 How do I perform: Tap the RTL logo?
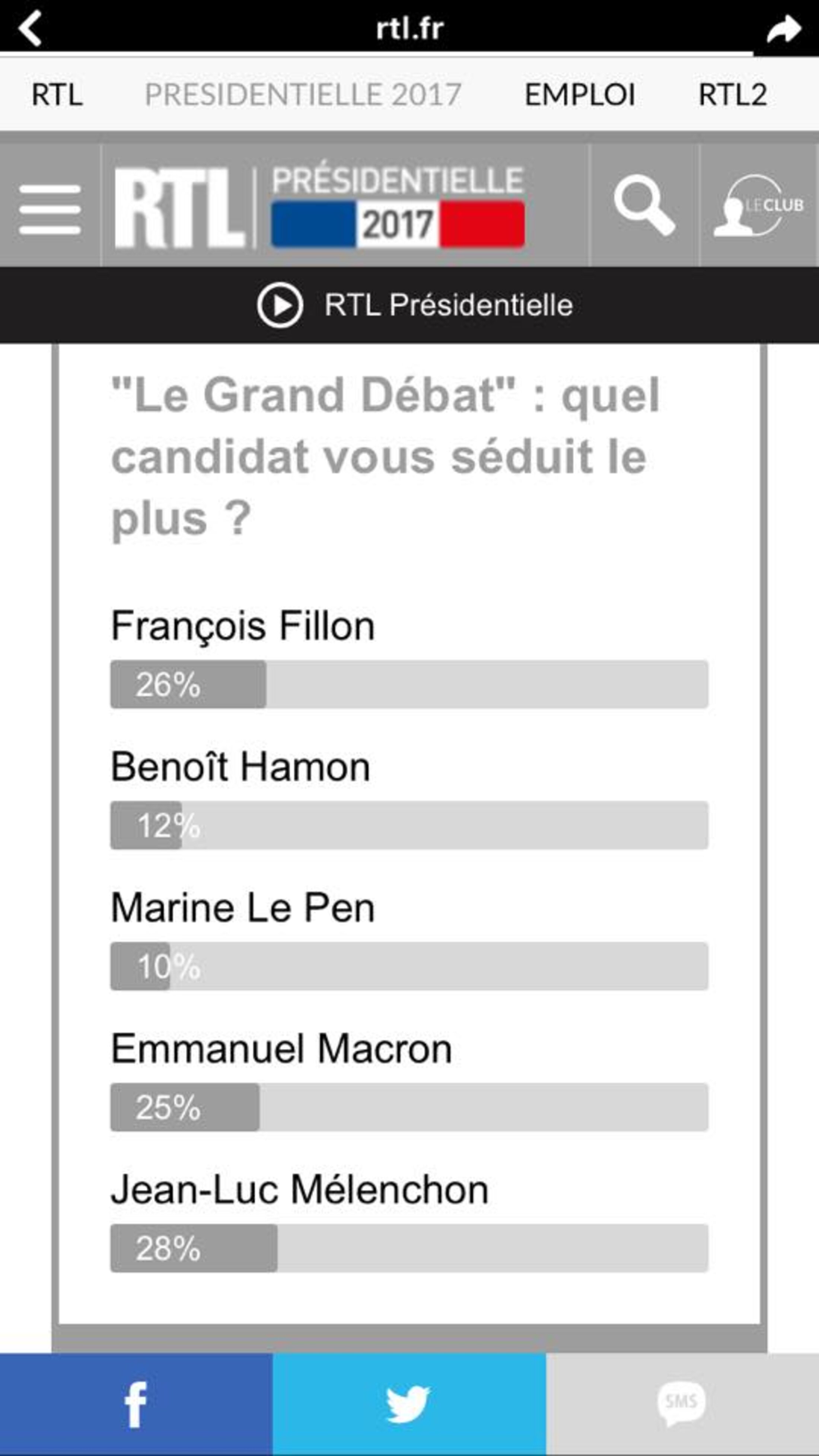tap(180, 208)
